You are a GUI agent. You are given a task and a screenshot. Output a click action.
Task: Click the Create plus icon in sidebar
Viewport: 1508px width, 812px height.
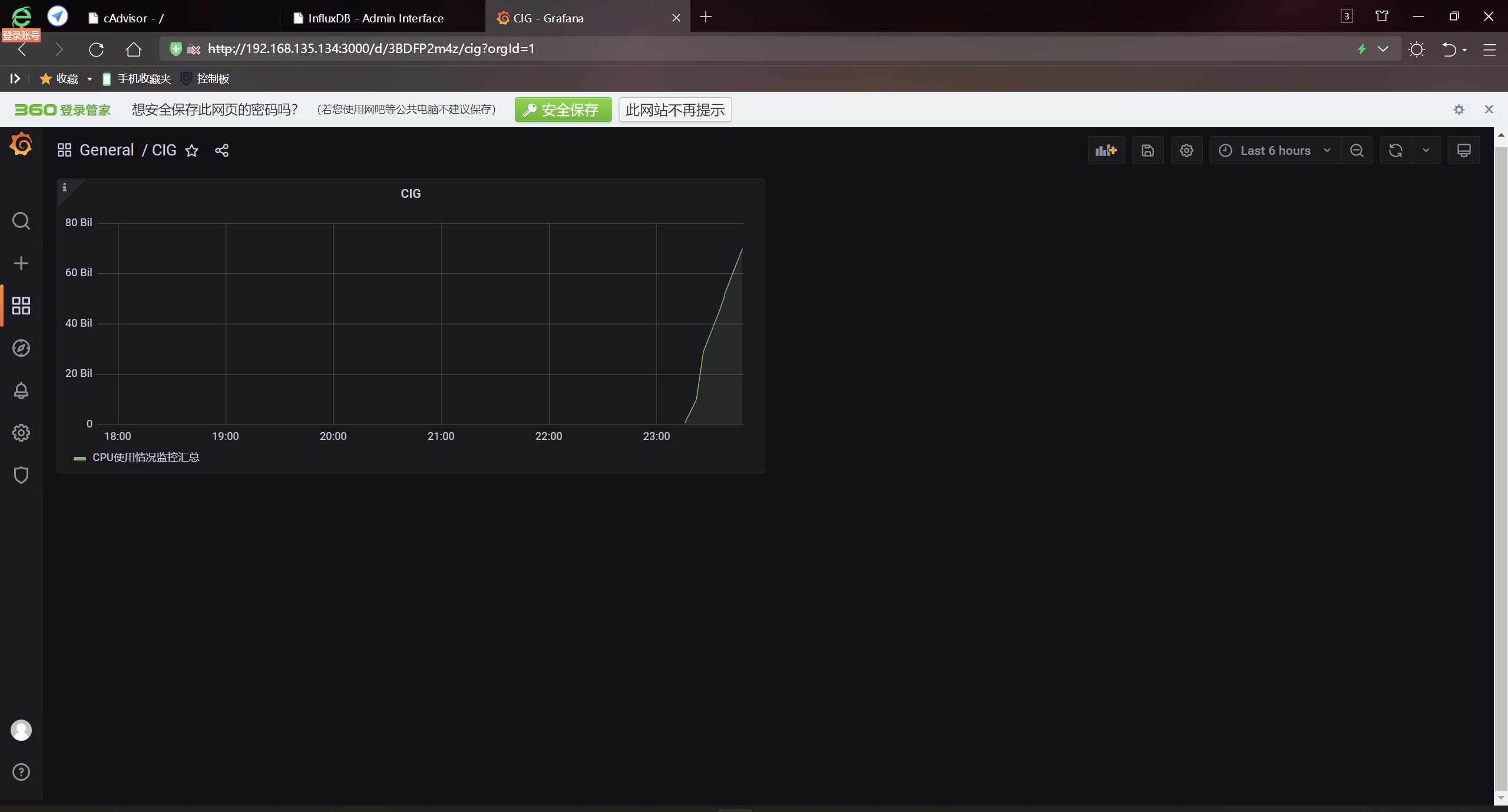coord(21,263)
